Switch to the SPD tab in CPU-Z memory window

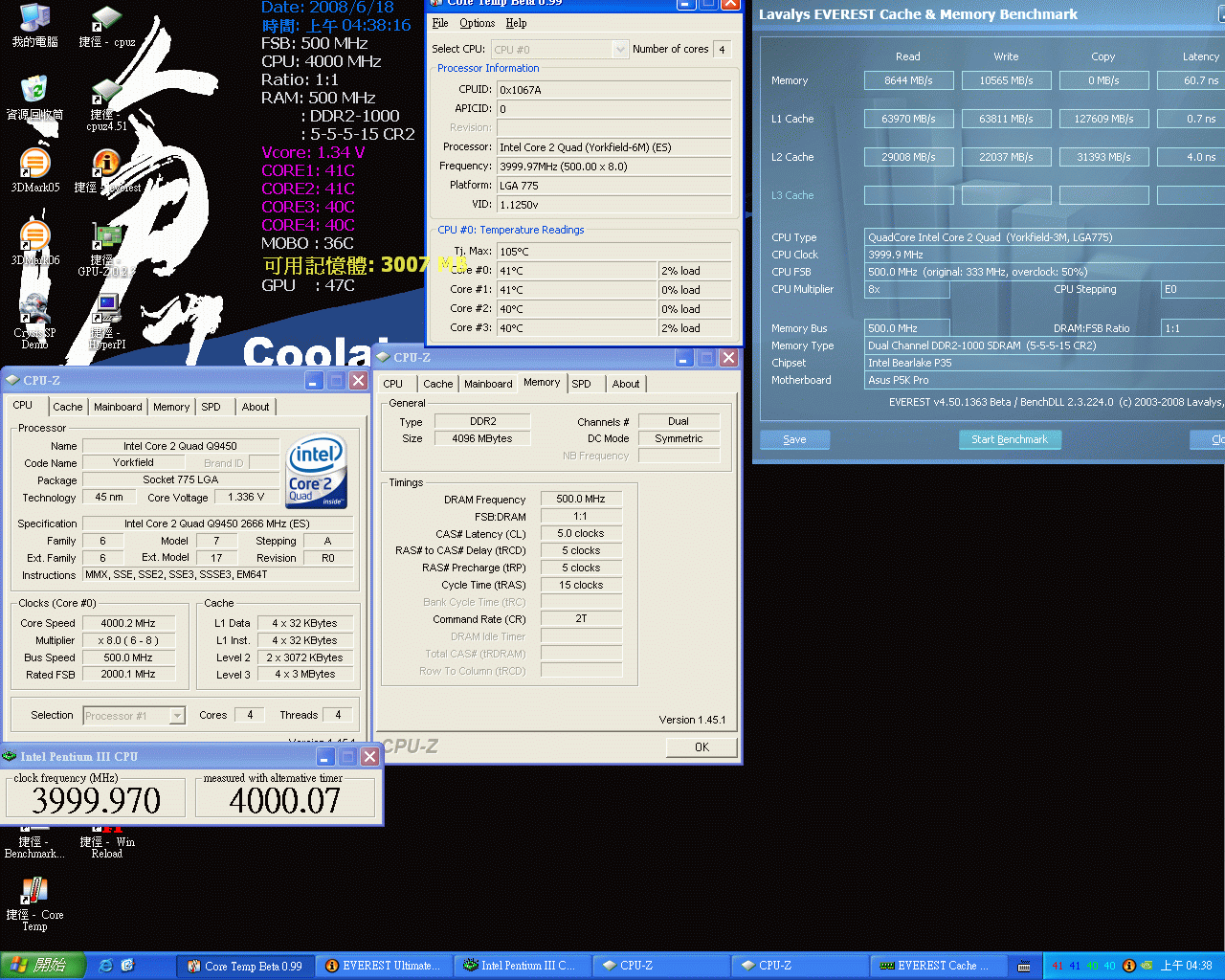581,384
